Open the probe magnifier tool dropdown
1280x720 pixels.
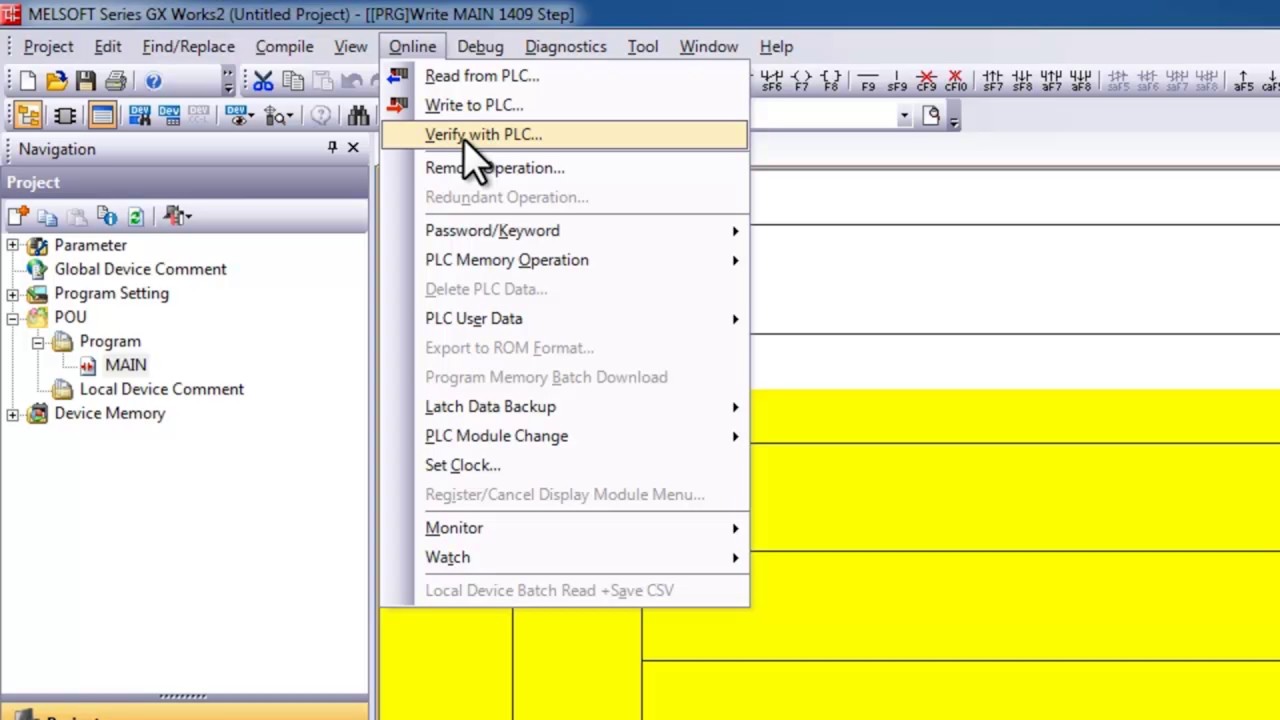(x=279, y=116)
